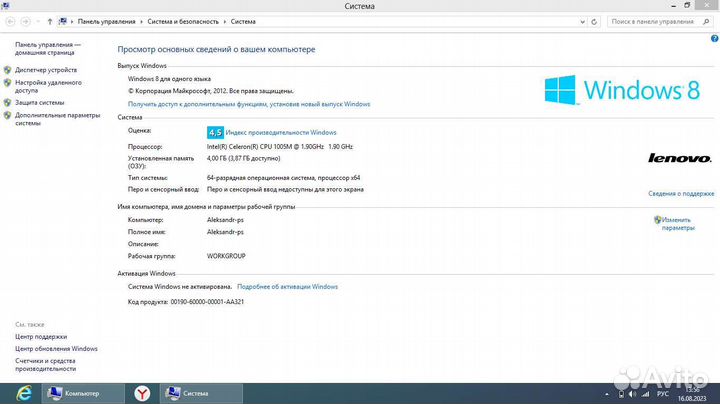
Task: Switch to 'Компьютер' taskbar window
Action: (83, 393)
